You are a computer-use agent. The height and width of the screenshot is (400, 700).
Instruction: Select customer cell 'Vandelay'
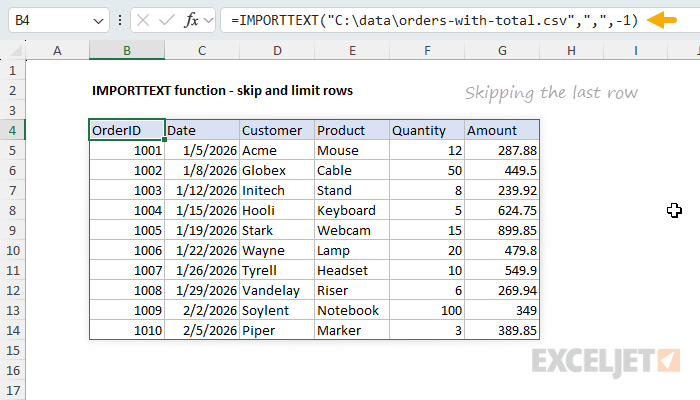coord(277,291)
